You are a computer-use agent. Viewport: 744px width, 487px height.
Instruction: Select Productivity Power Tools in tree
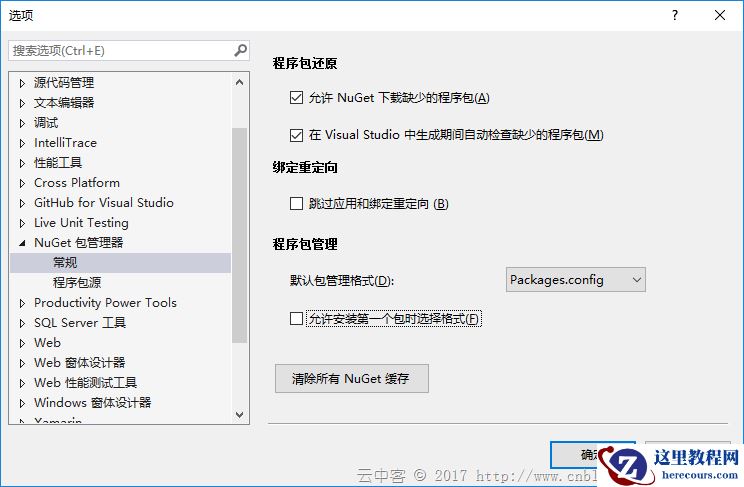[x=105, y=303]
